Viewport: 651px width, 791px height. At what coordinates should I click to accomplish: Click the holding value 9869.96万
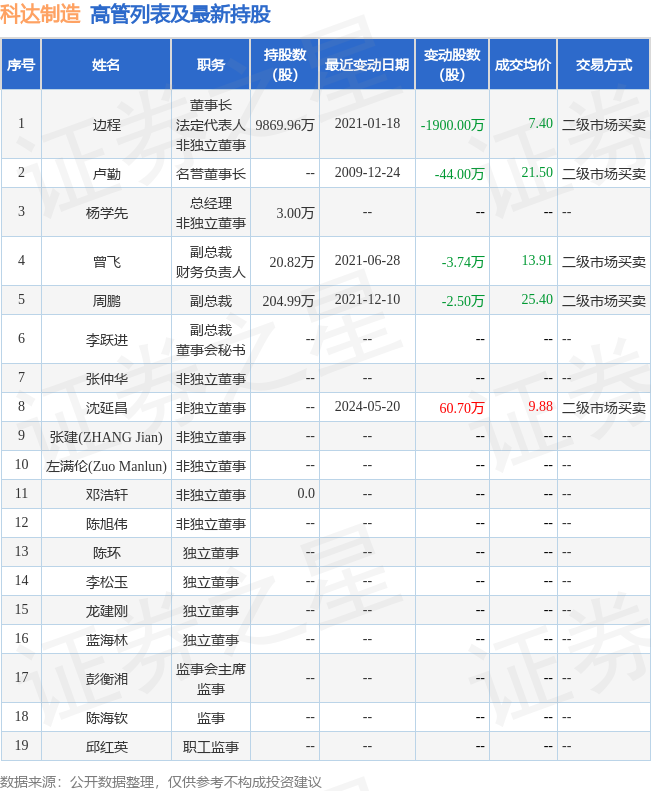point(285,125)
